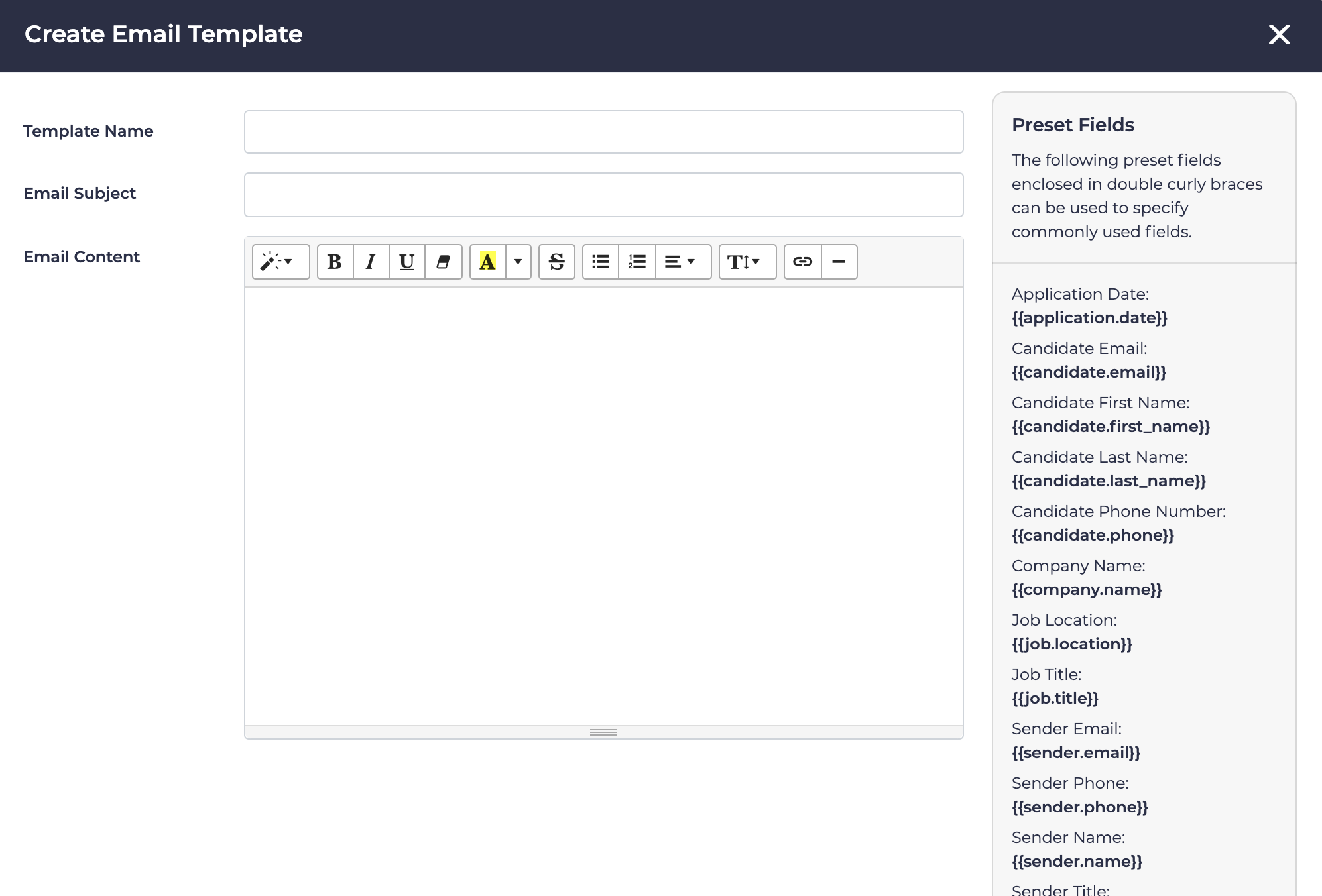Apply italic formatting in the editor

coord(371,262)
